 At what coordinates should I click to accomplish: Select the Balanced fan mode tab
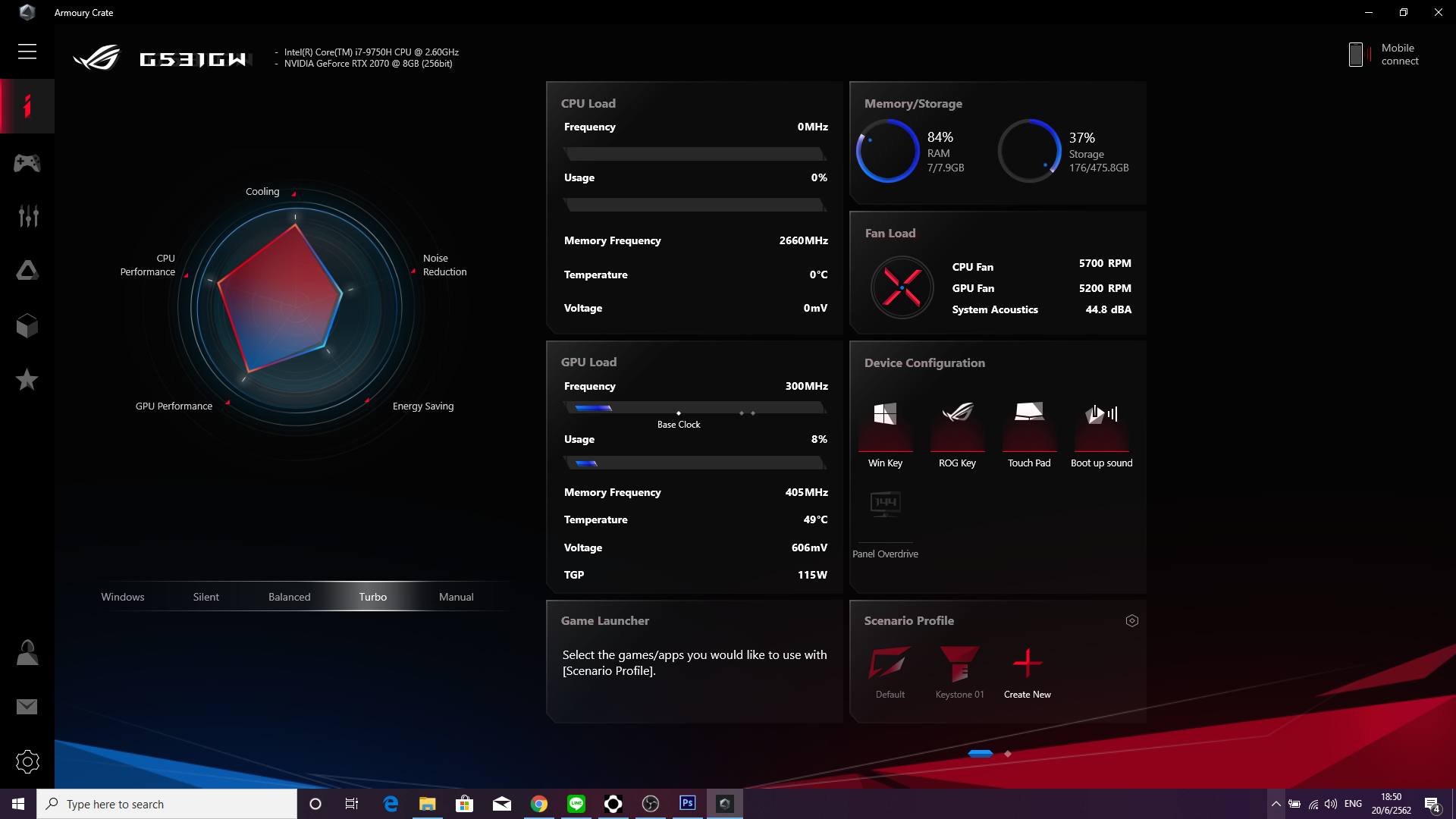pyautogui.click(x=290, y=597)
